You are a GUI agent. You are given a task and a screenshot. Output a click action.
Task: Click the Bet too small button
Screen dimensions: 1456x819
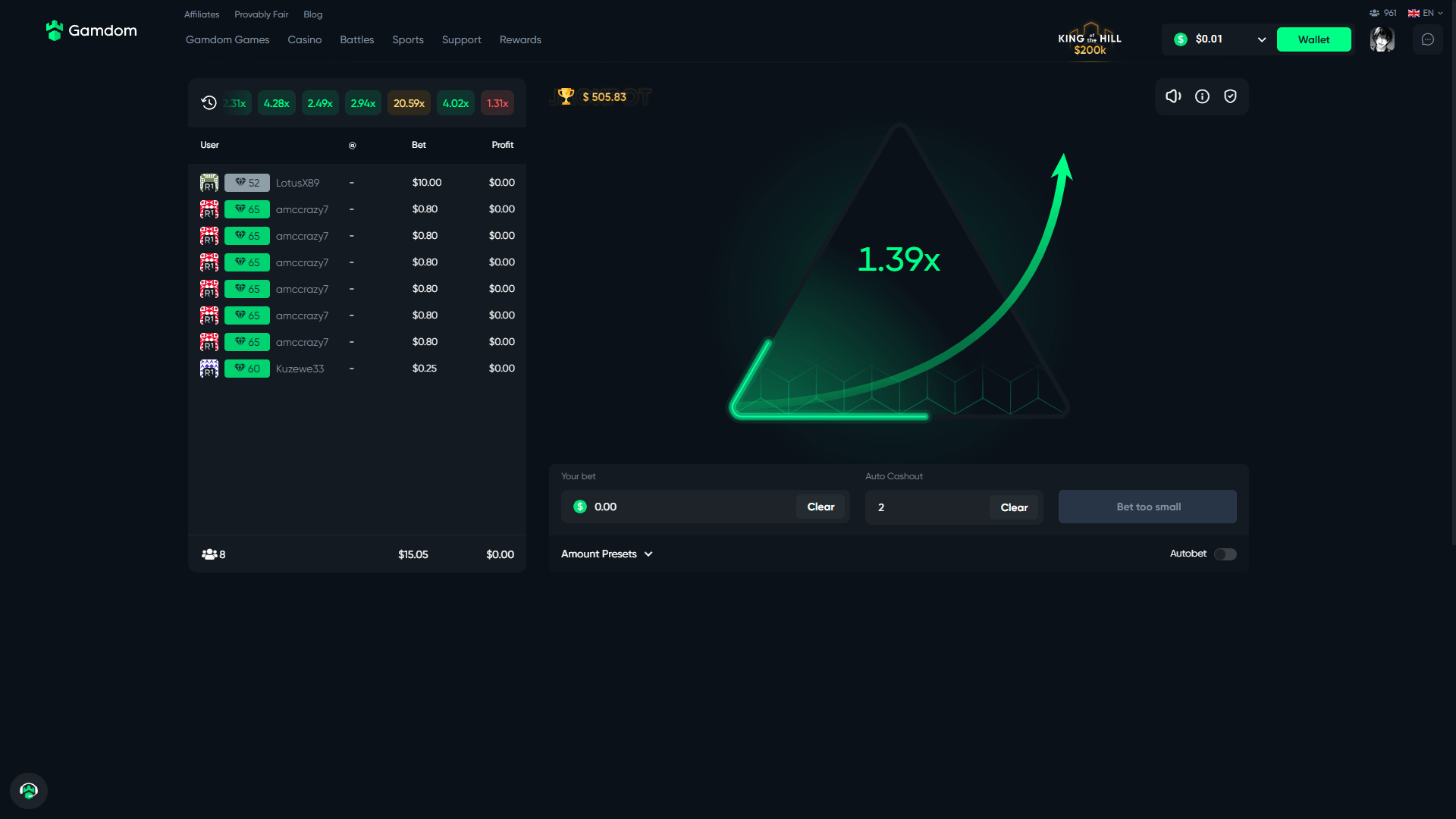click(x=1148, y=506)
